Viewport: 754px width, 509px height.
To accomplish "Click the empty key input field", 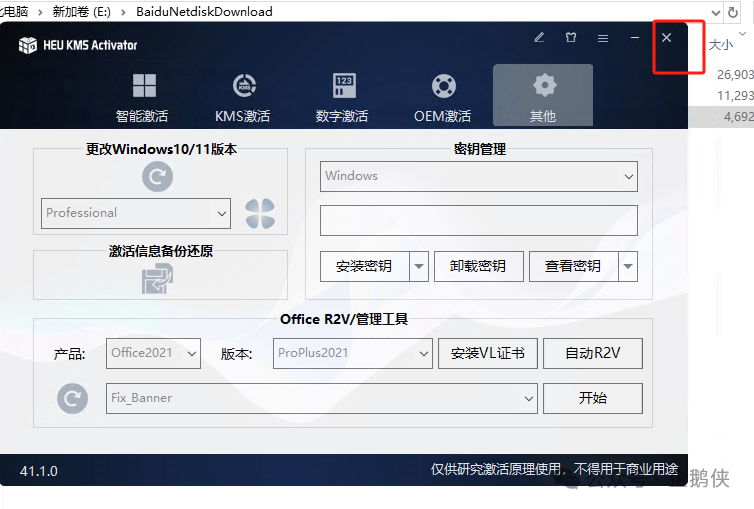I will (x=479, y=221).
